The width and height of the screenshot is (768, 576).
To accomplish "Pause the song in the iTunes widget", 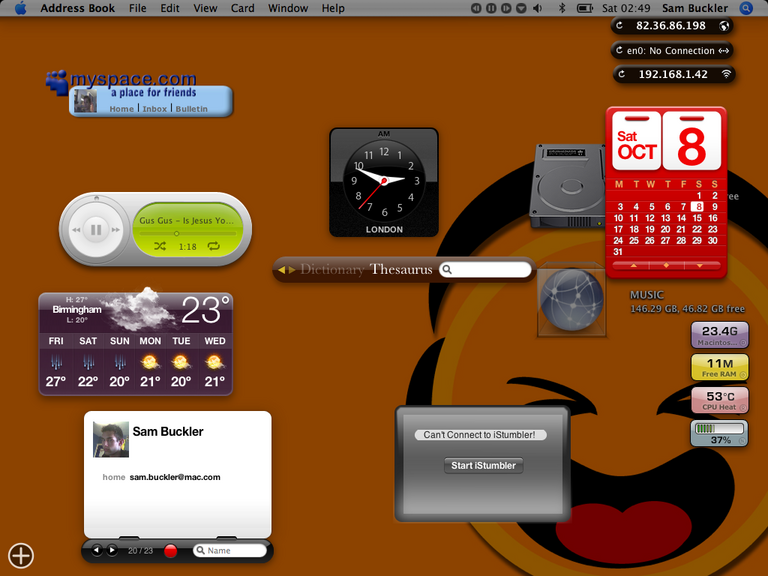I will [96, 230].
